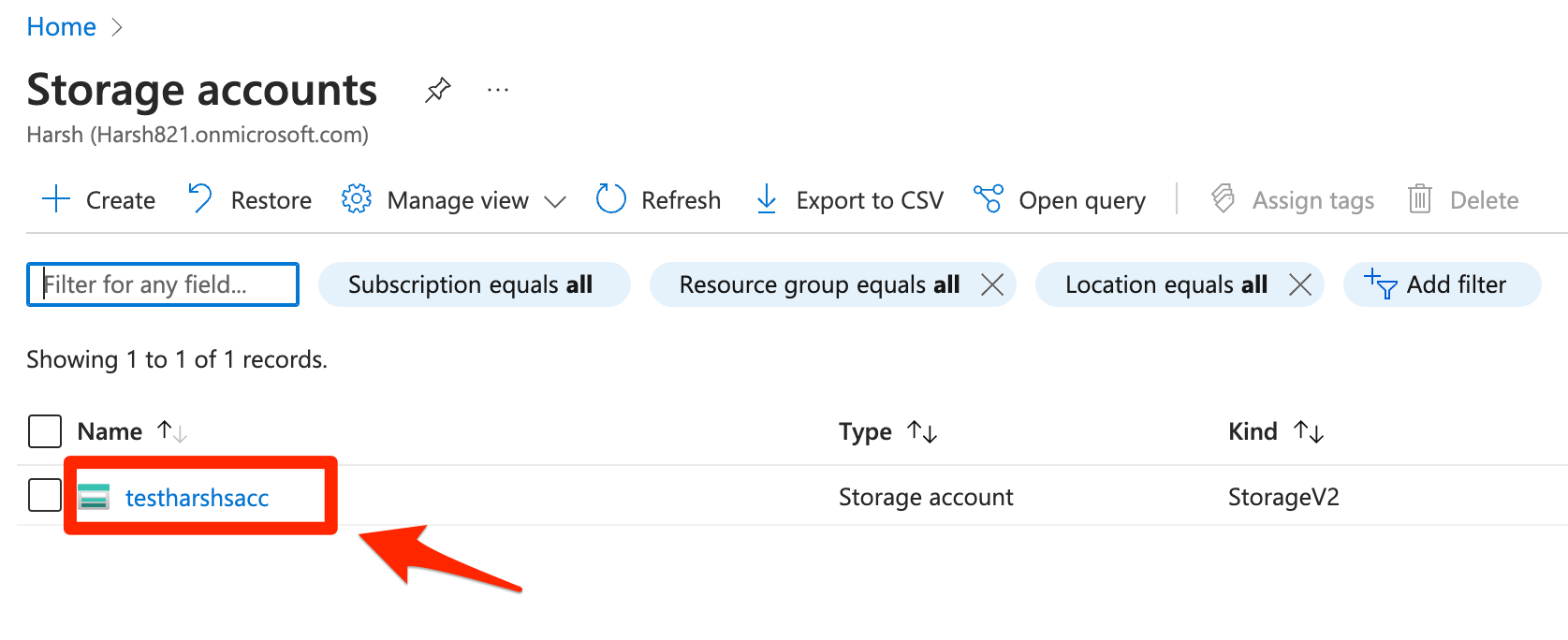
Task: Expand the Manage view dropdown chevron
Action: coord(555,201)
